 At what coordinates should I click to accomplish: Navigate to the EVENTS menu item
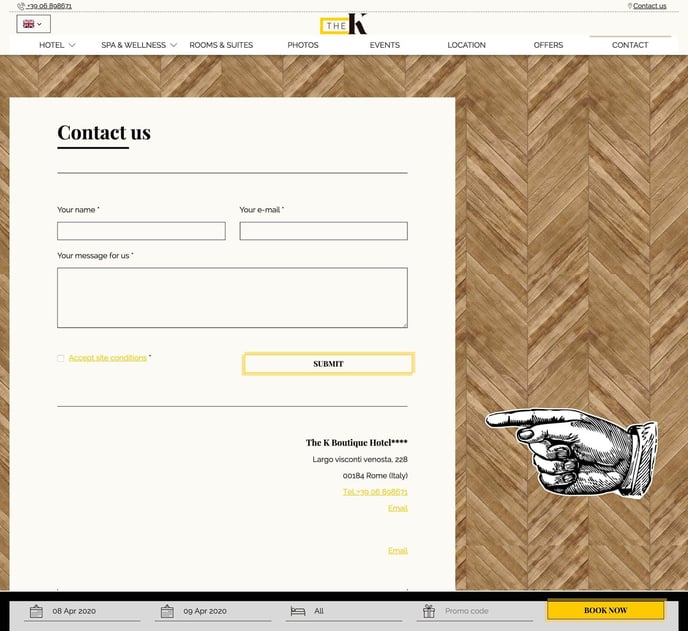pyautogui.click(x=384, y=45)
